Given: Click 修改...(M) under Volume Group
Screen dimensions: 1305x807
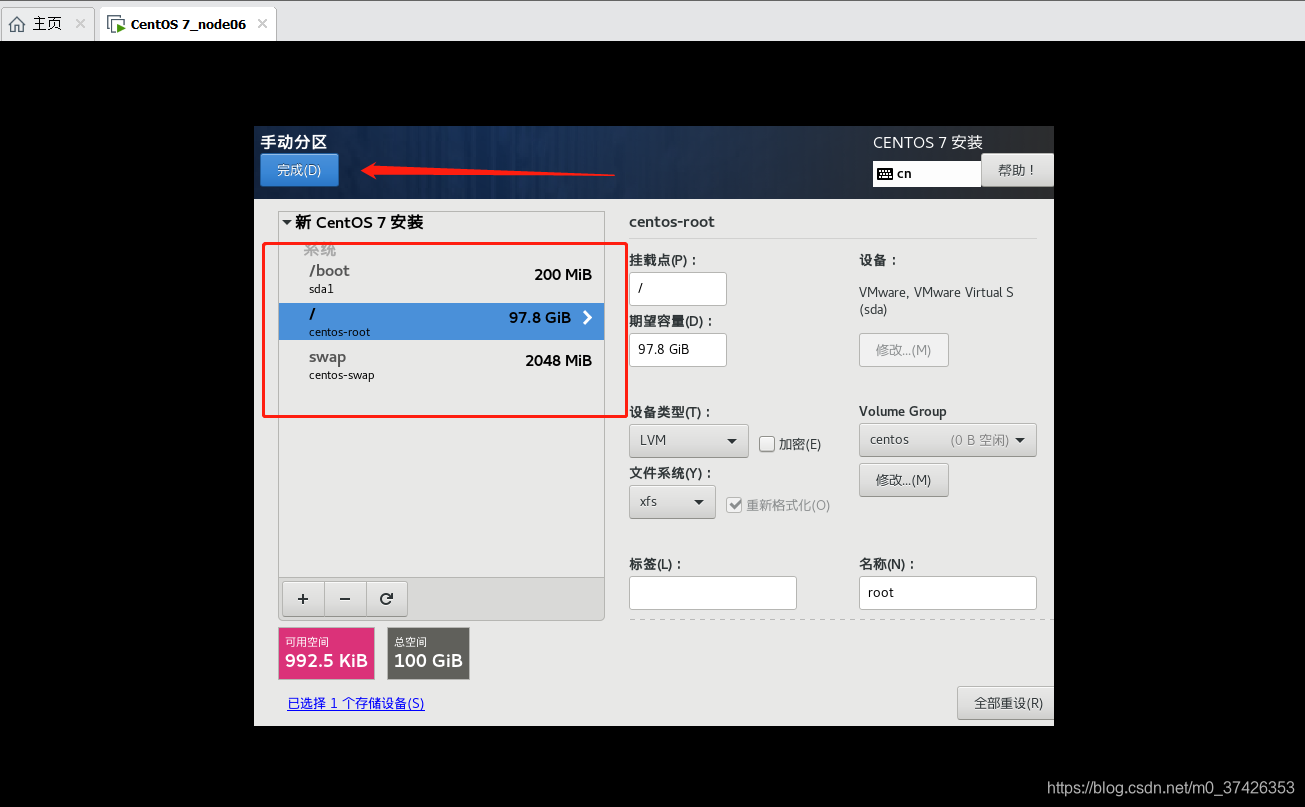Looking at the screenshot, I should point(903,480).
